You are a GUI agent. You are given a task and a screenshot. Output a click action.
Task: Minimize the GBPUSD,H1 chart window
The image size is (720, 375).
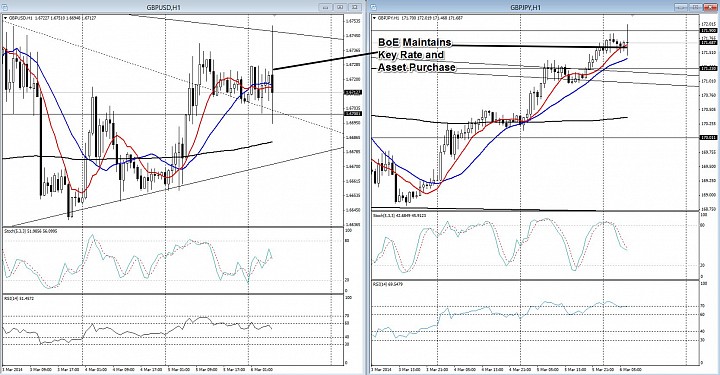pos(326,7)
